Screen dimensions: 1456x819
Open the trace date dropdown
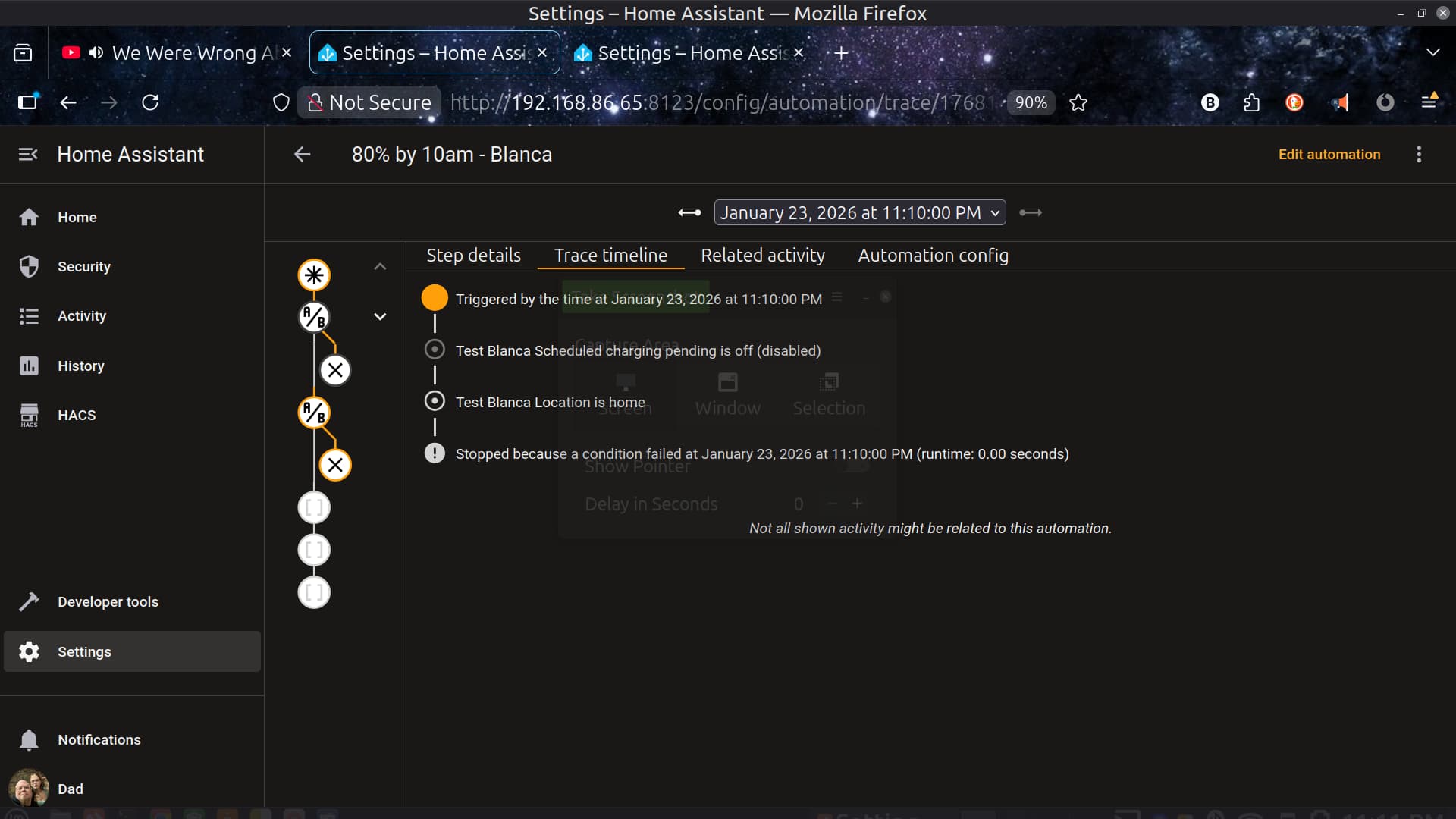(x=859, y=213)
